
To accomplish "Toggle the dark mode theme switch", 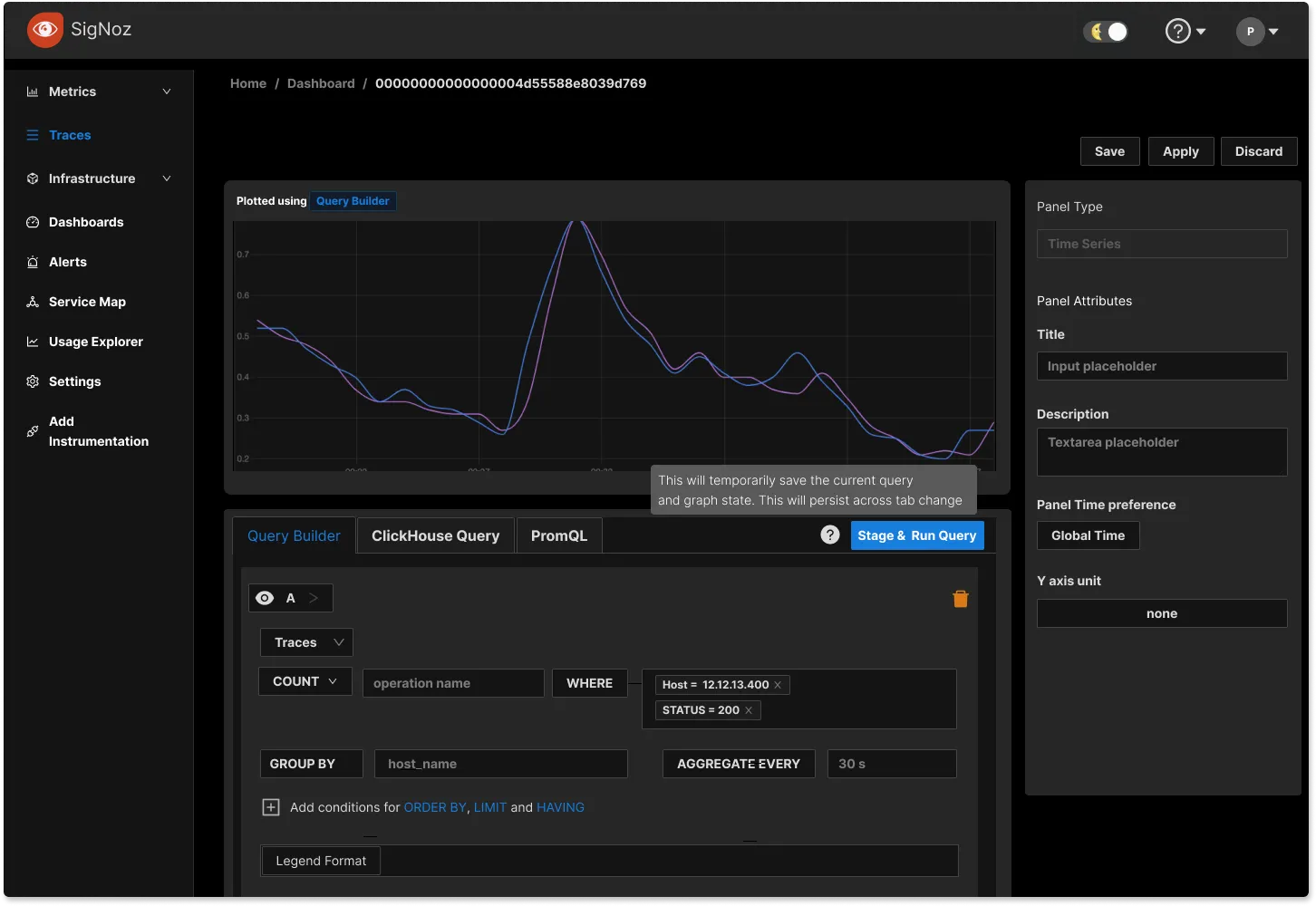I will click(x=1107, y=32).
